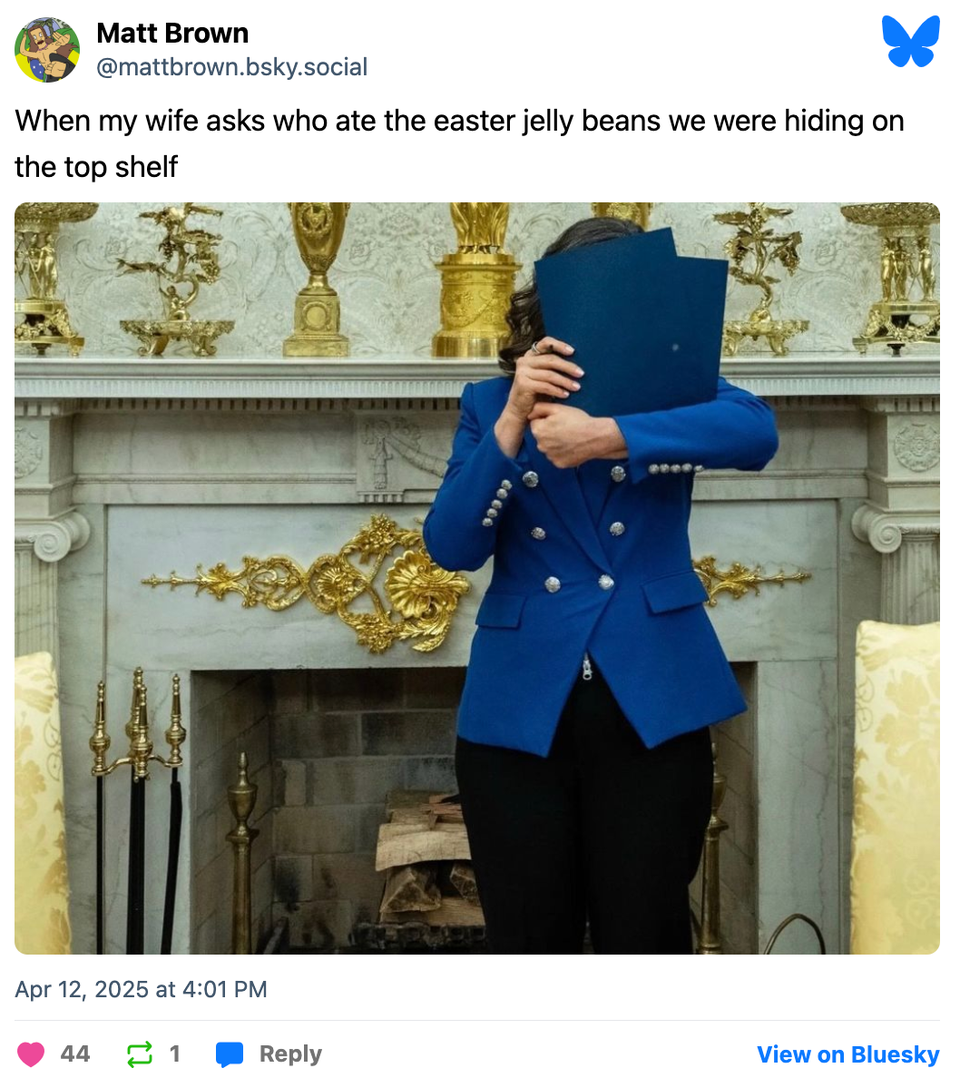Click the Matt Brown display name
Screen dimensions: 960x1078
[x=173, y=33]
